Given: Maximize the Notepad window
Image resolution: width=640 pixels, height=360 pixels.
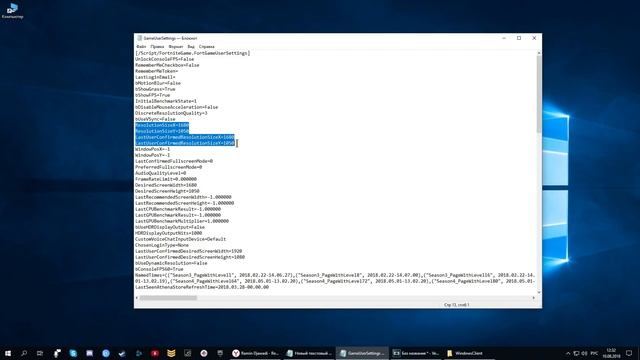Looking at the screenshot, I should tap(519, 38).
